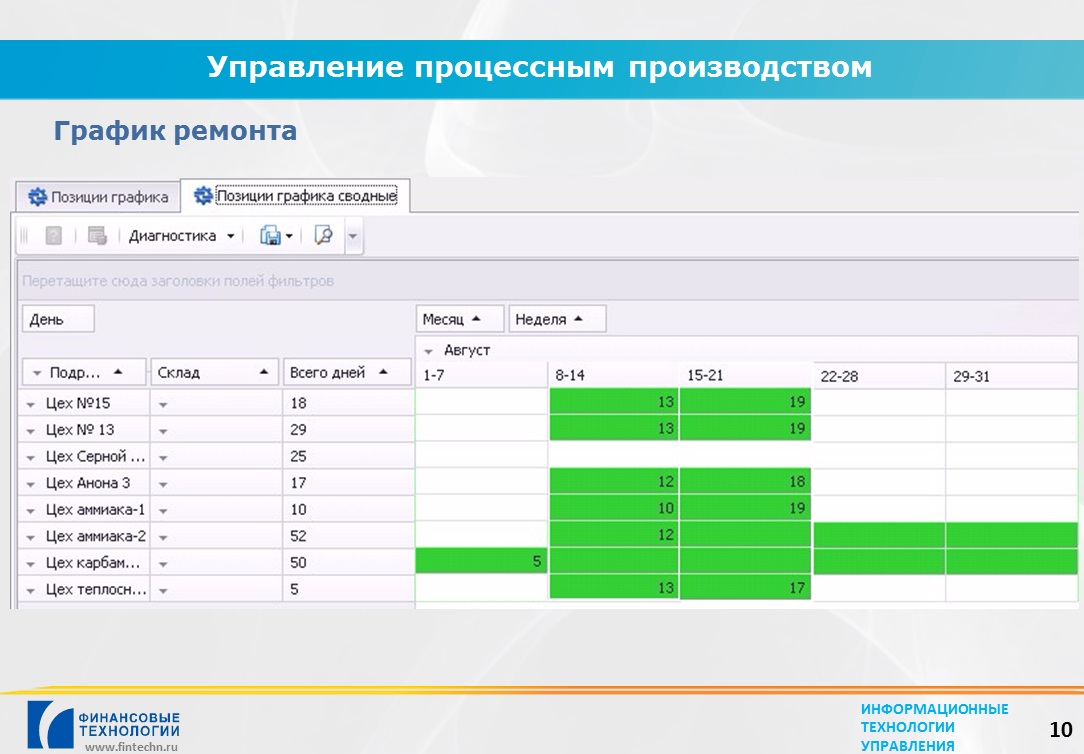Sort by the Всего дней header
1084x754 pixels.
coord(347,373)
